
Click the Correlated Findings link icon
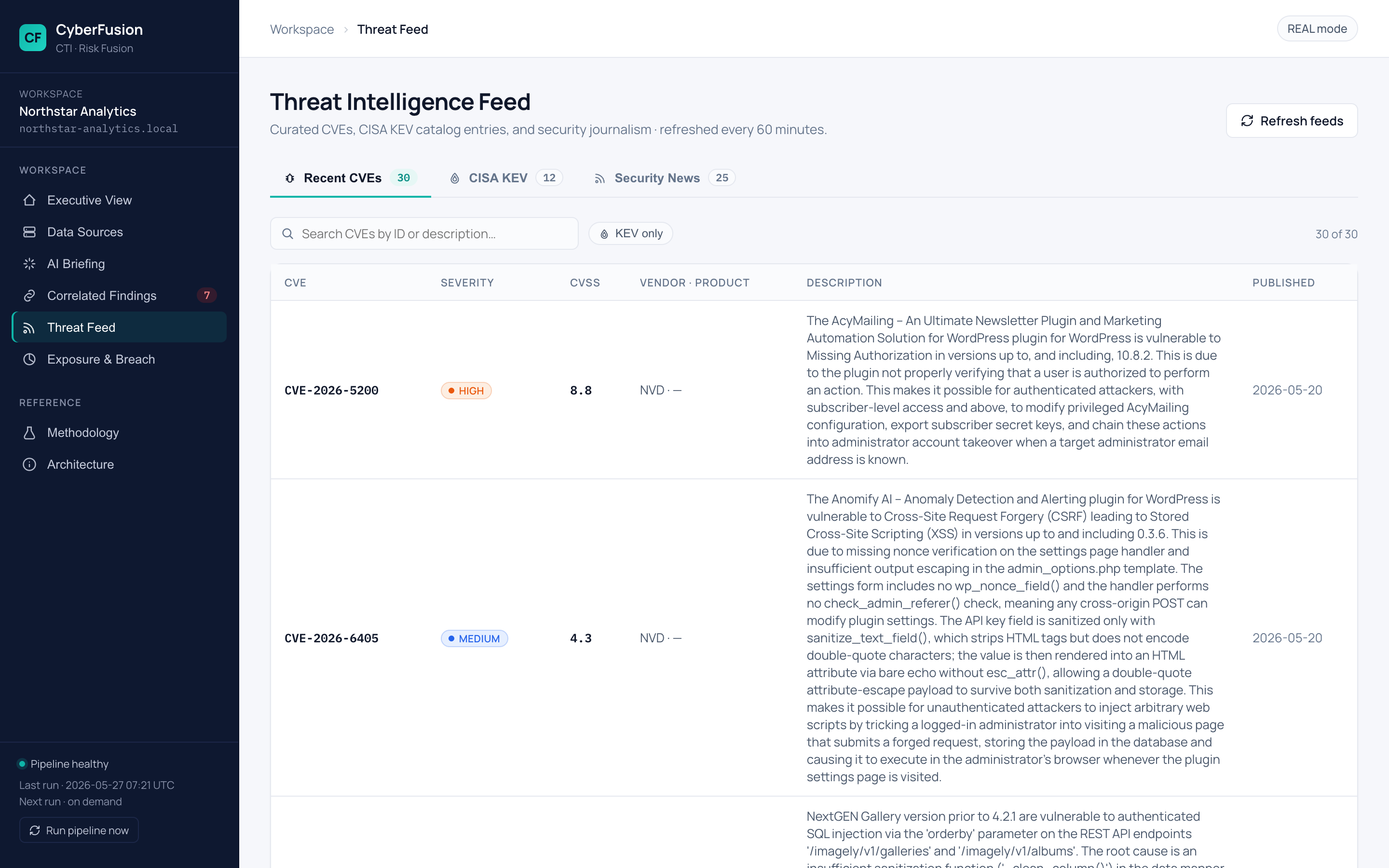click(x=29, y=296)
